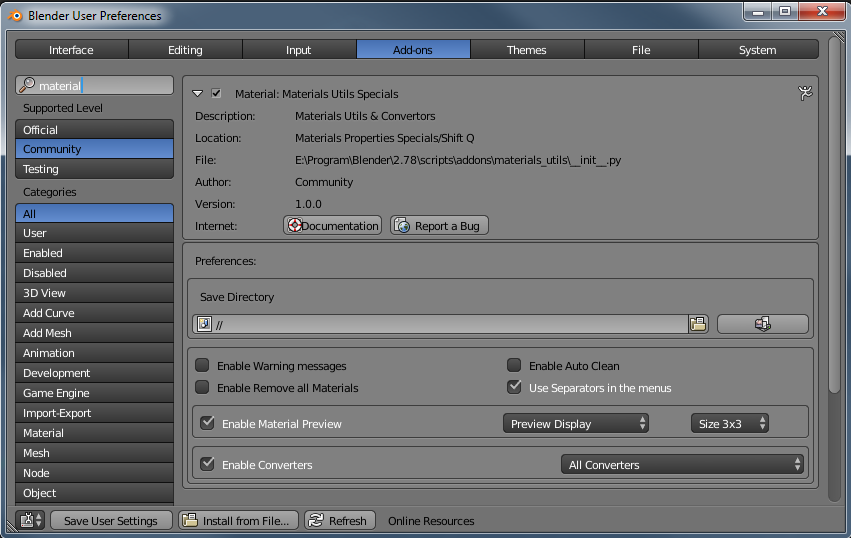The width and height of the screenshot is (851, 538).
Task: Enable Warning messages checkbox
Action: pyautogui.click(x=202, y=365)
